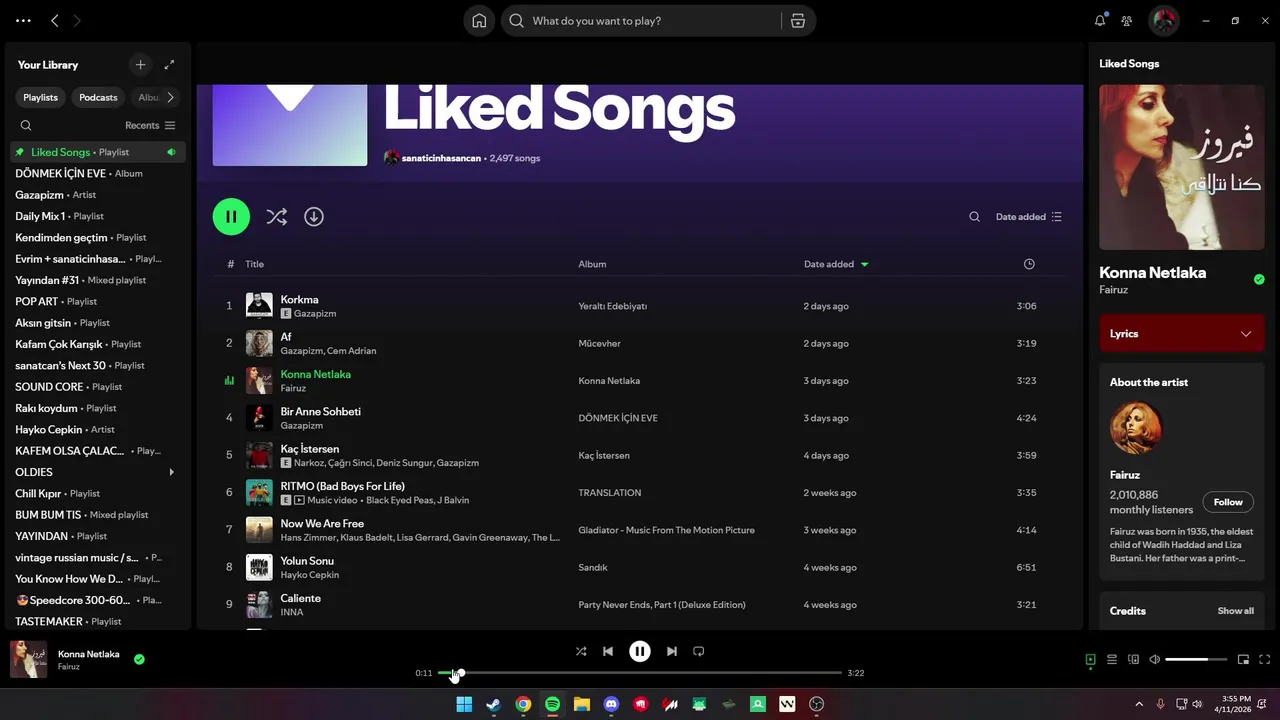The width and height of the screenshot is (1280, 720).
Task: Pause playback in the player bar
Action: tap(640, 651)
